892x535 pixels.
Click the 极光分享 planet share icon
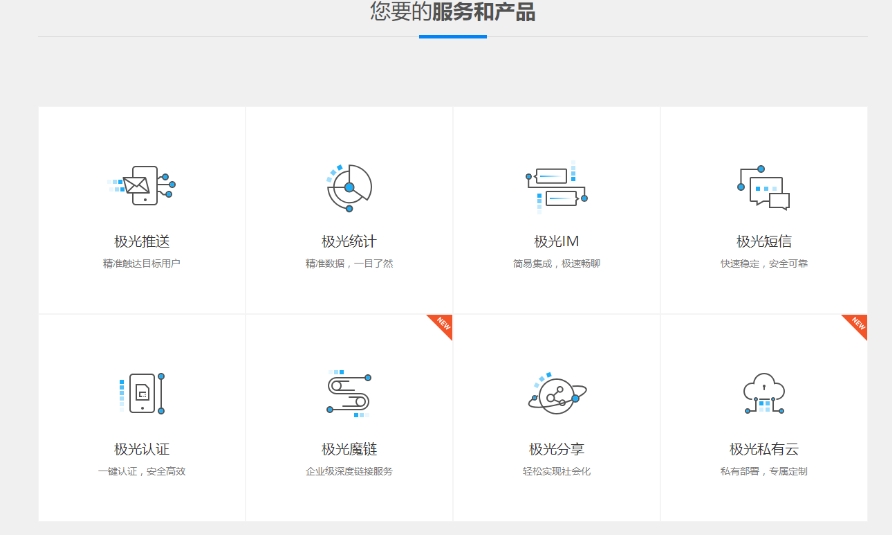click(x=557, y=393)
